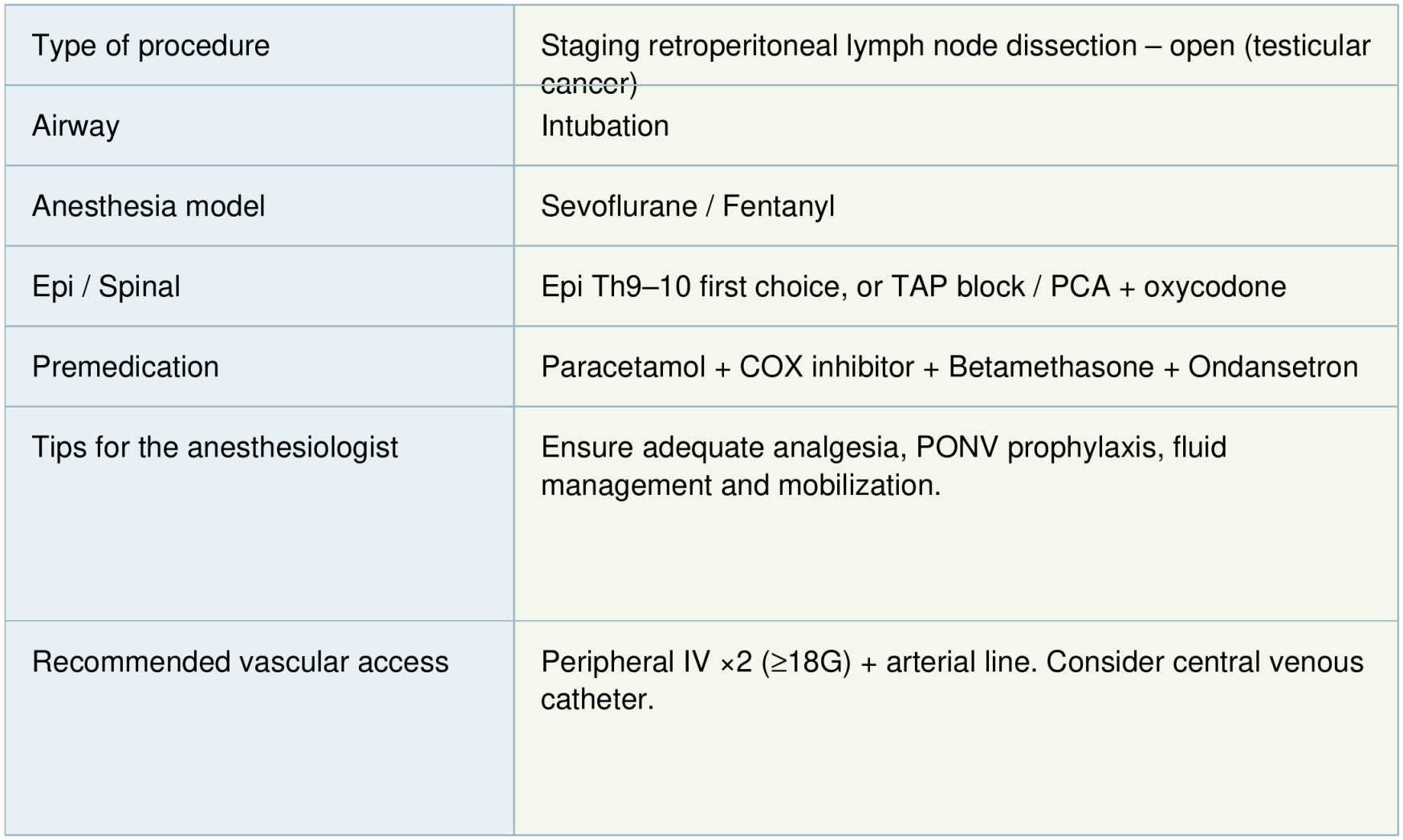Click the text 'COX inhibitor'
Screen dimensions: 1403x840
point(826,367)
